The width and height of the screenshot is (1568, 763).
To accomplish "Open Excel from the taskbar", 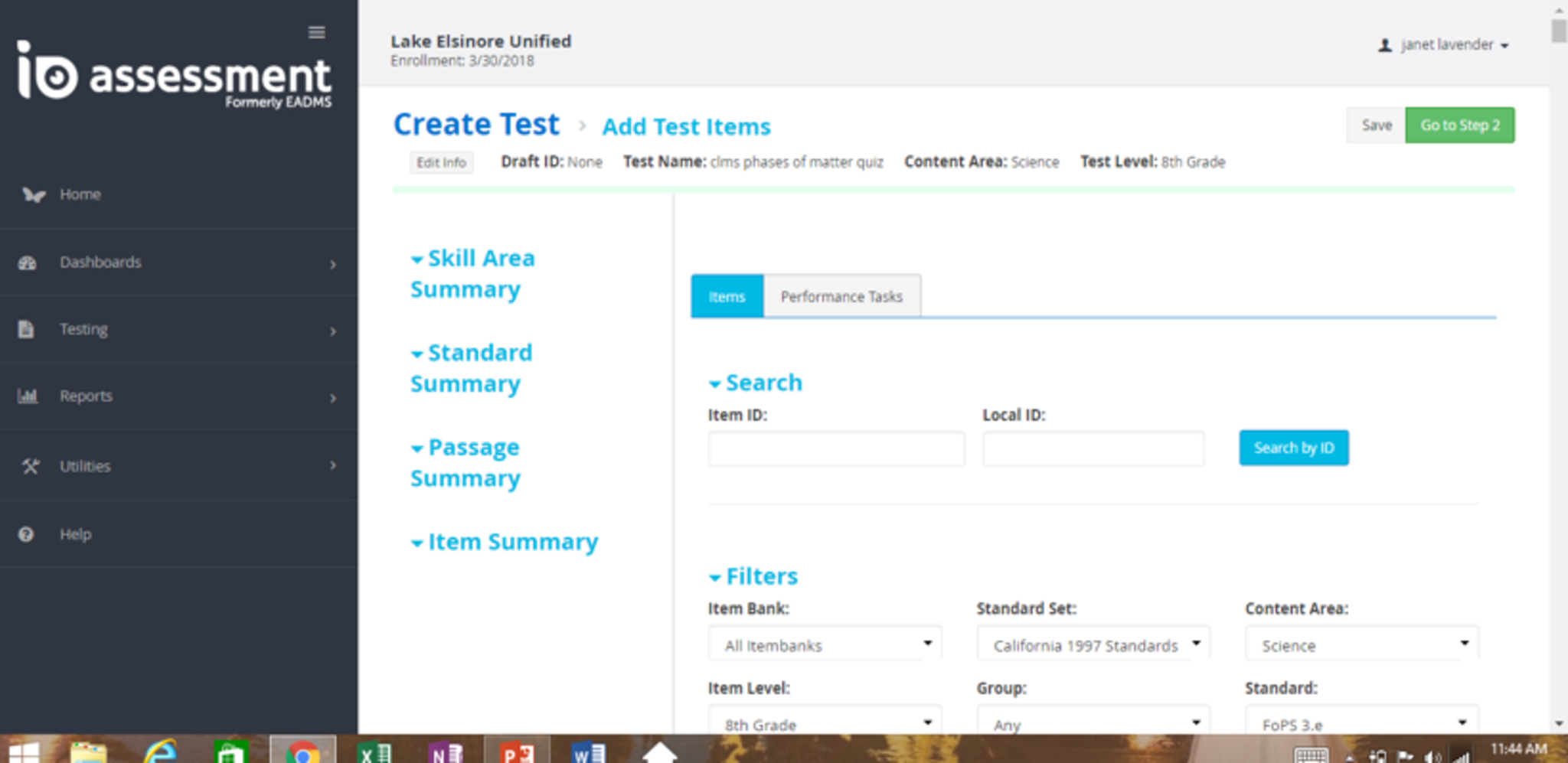I will tap(374, 753).
